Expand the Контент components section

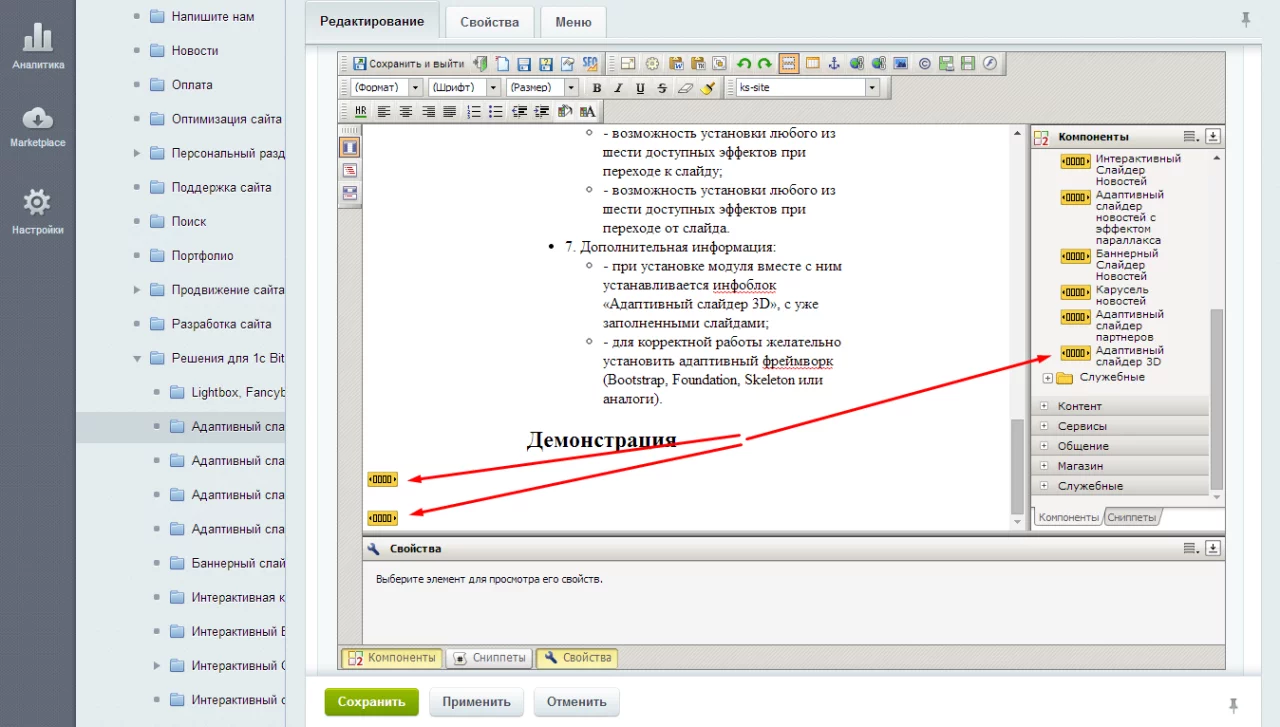click(1080, 406)
